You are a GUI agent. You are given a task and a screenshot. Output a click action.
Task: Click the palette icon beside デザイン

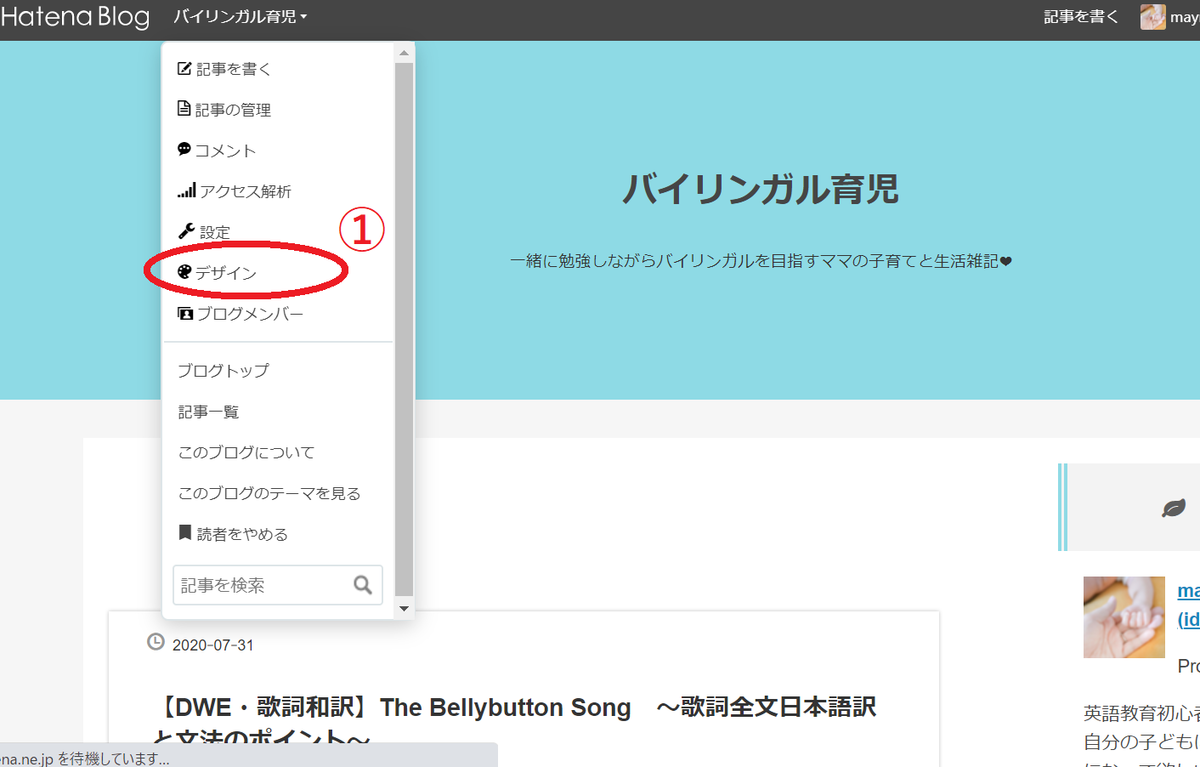click(x=184, y=272)
